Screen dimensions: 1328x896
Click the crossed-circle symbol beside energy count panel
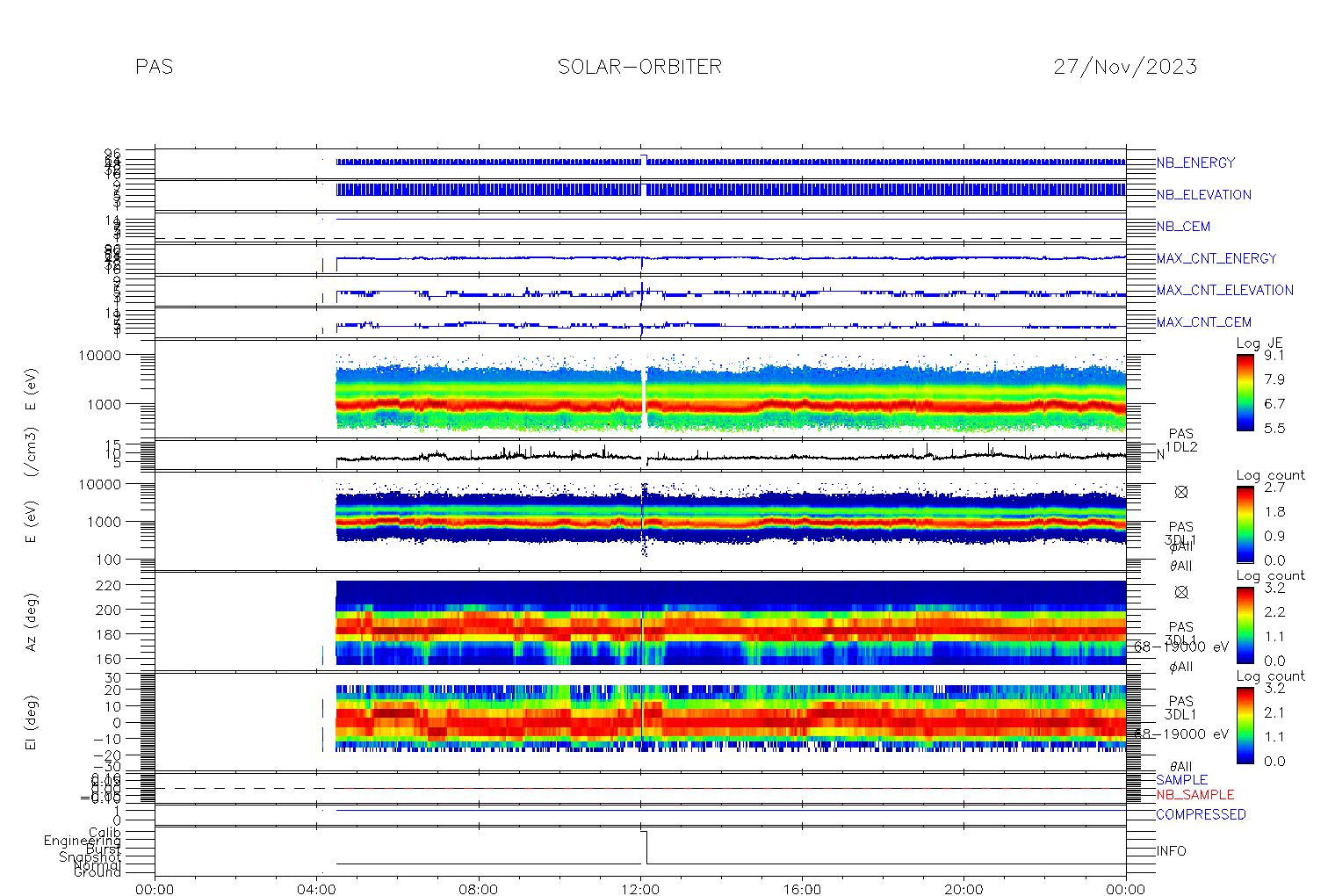click(1181, 492)
